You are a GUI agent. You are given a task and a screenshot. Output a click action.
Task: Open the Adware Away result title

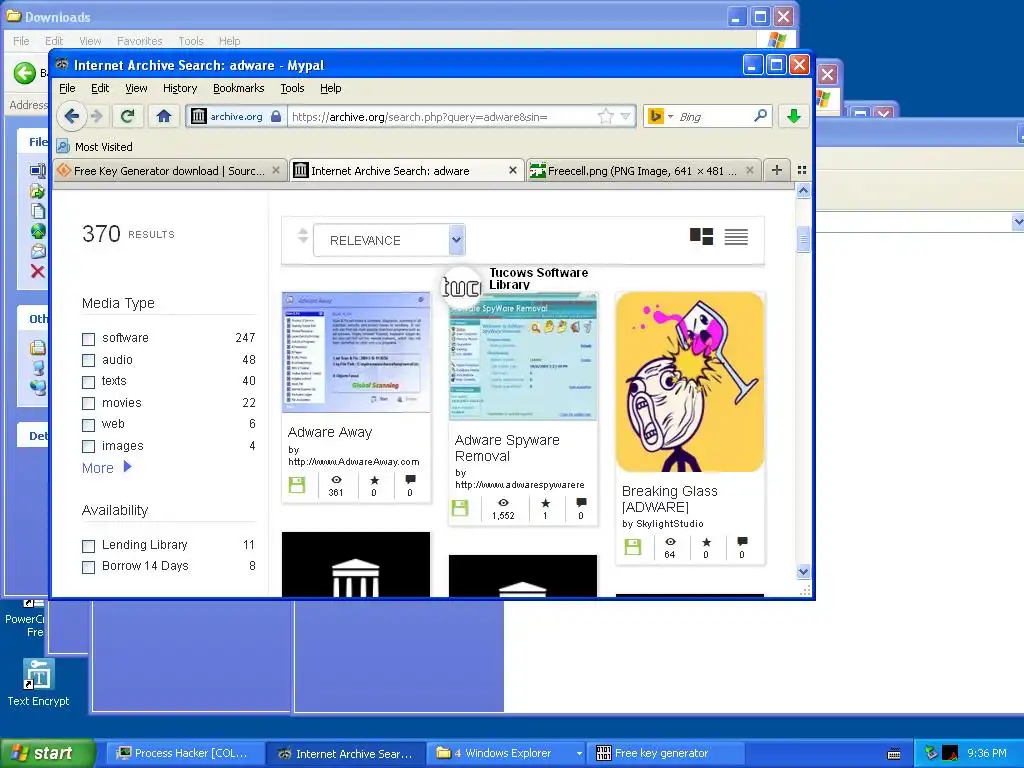coord(330,432)
